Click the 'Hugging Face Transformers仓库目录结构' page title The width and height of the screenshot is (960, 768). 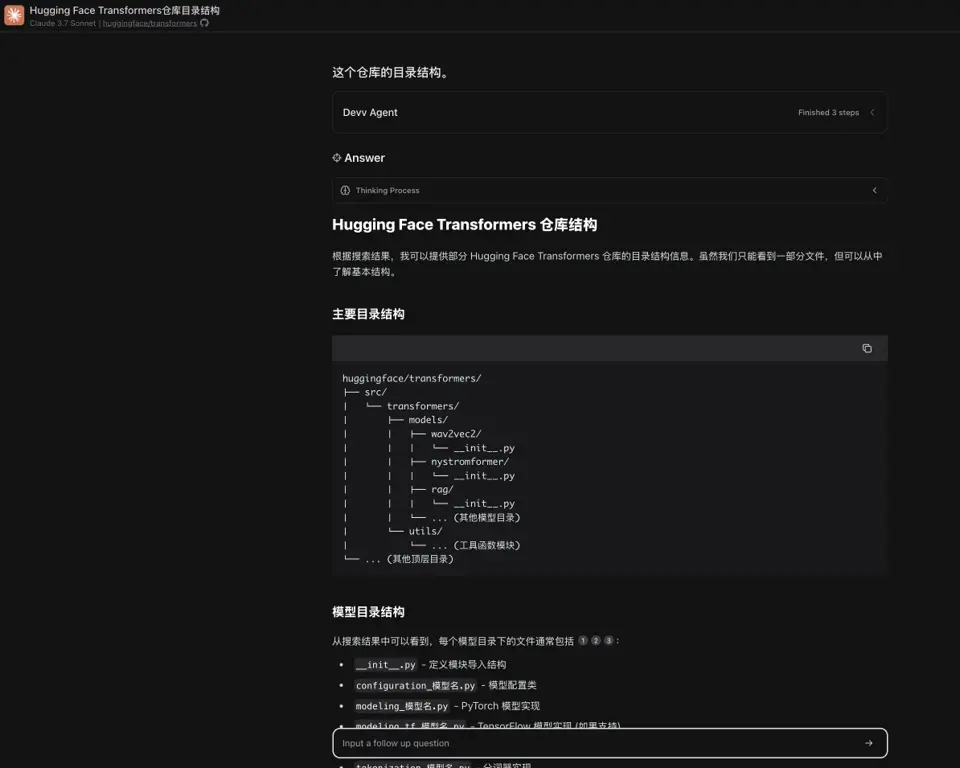coord(124,10)
